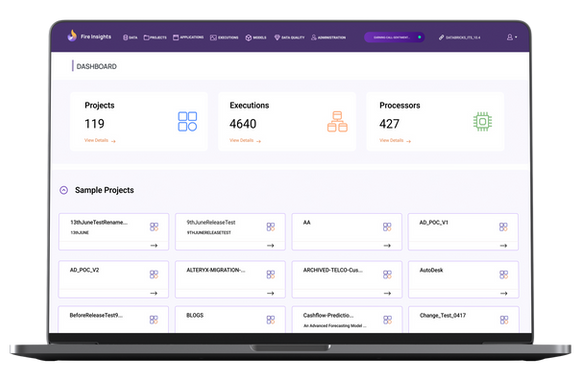This screenshot has width=580, height=381.
Task: Click the AD_POC_V2 project icon
Action: [x=154, y=274]
